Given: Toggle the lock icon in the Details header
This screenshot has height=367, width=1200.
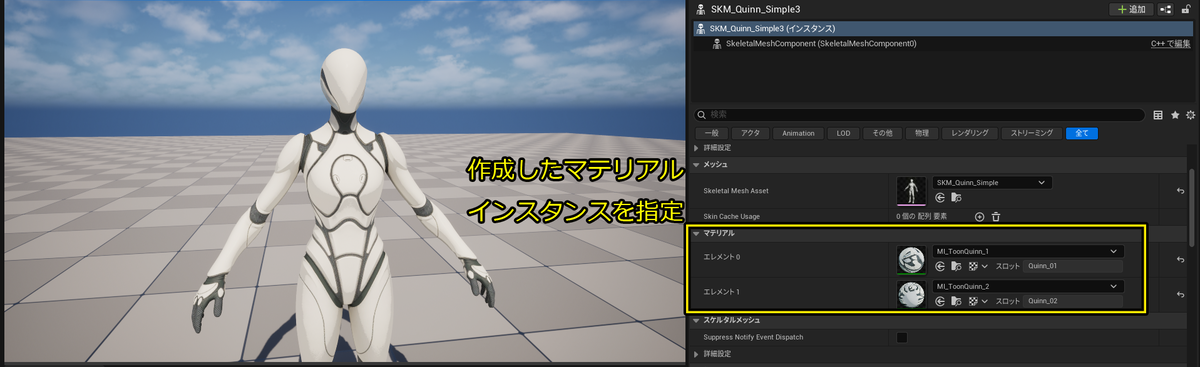Looking at the screenshot, I should tap(1187, 9).
